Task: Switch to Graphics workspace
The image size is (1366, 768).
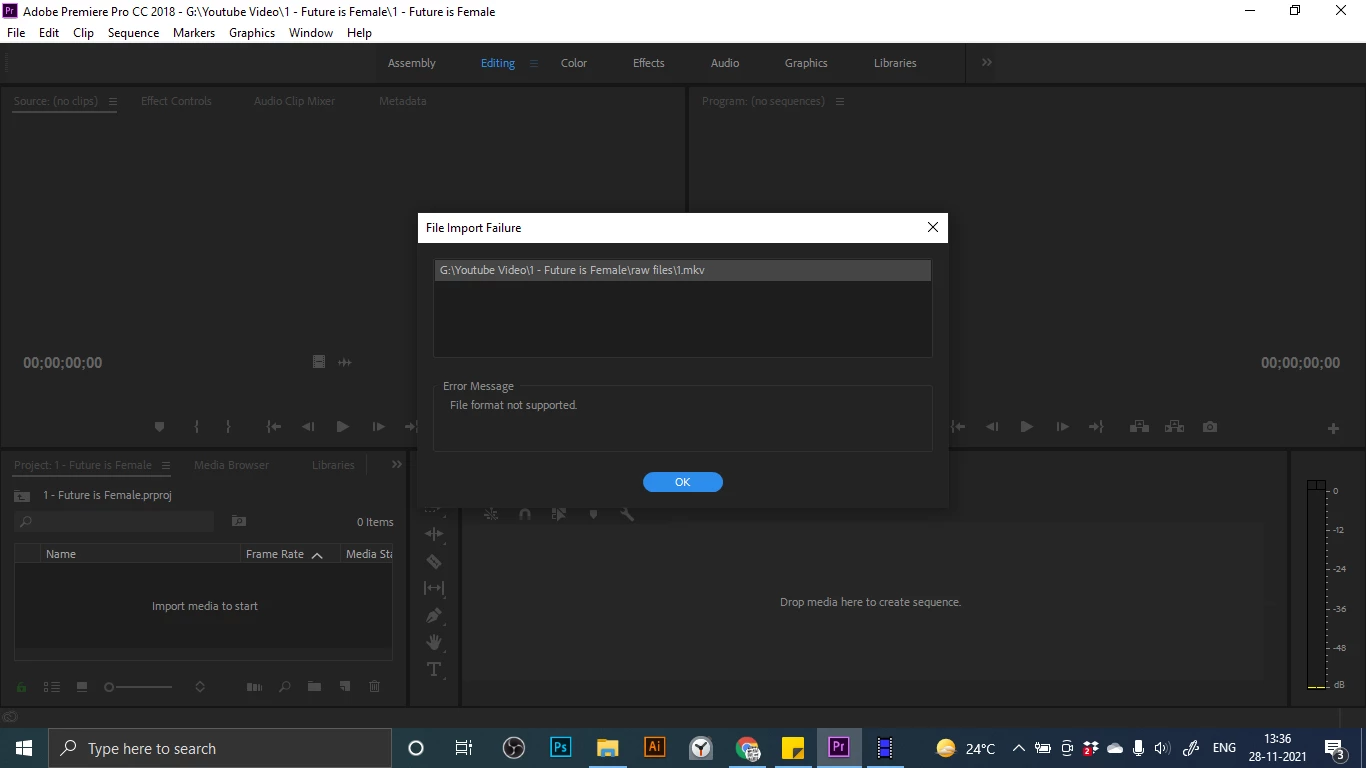Action: tap(806, 63)
